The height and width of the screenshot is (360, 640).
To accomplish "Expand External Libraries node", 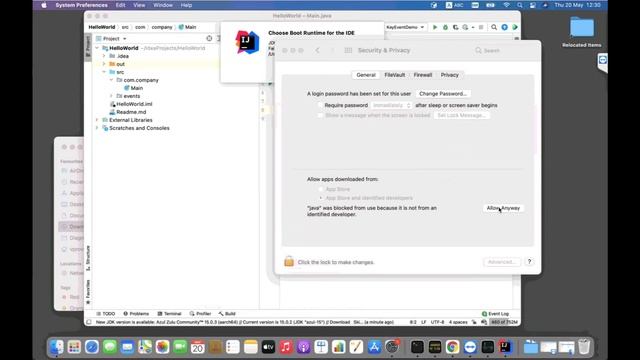I will click(x=97, y=120).
